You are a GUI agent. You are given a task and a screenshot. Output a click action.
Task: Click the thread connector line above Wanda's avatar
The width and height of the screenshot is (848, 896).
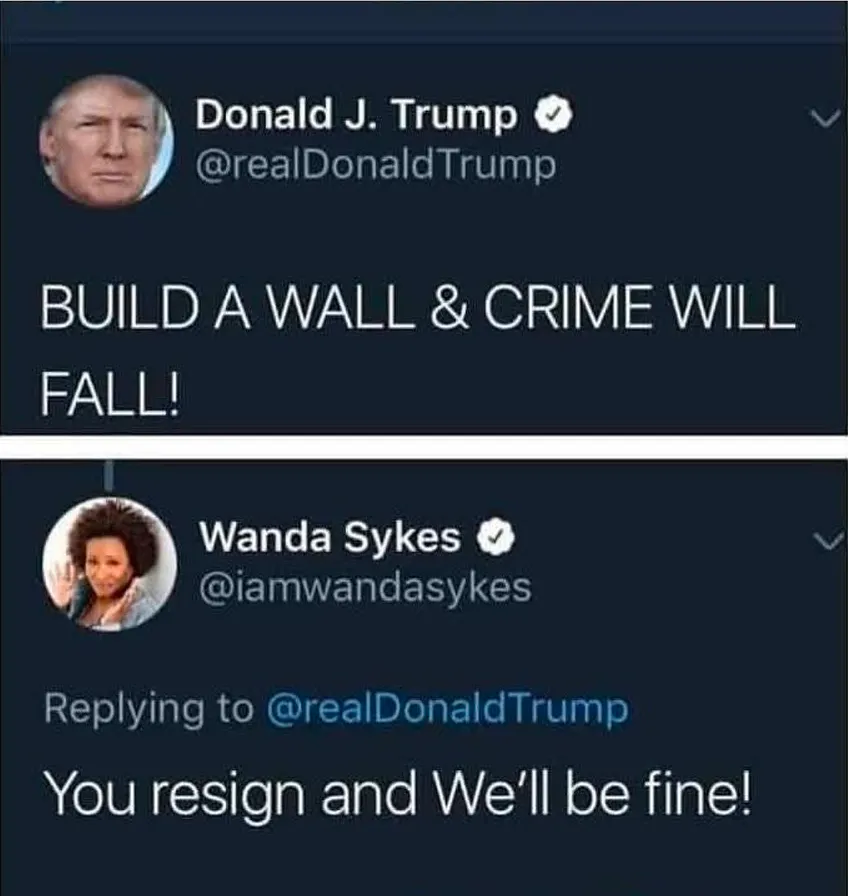pos(109,475)
